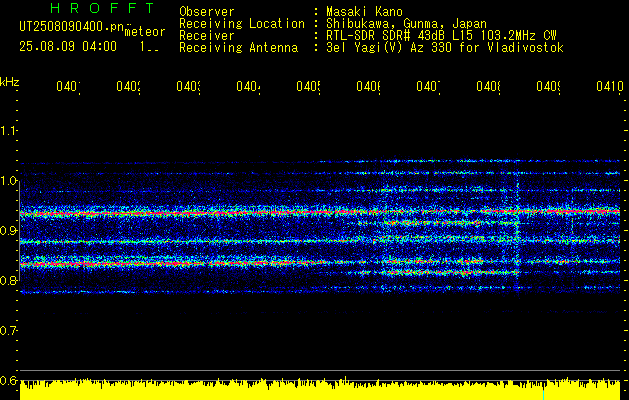Click the 0403 time marker
This screenshot has height=400, width=629.
(188, 87)
